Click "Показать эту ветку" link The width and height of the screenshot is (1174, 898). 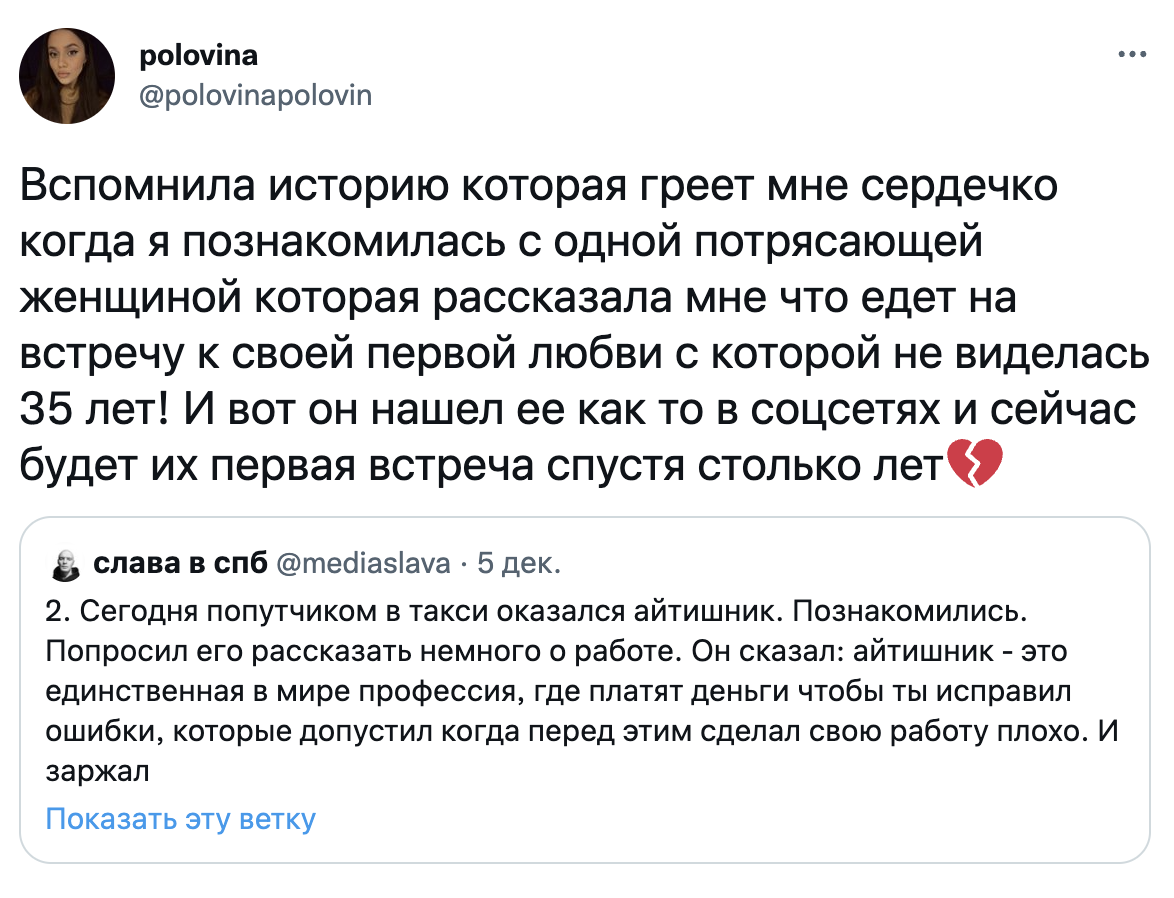pyautogui.click(x=181, y=820)
